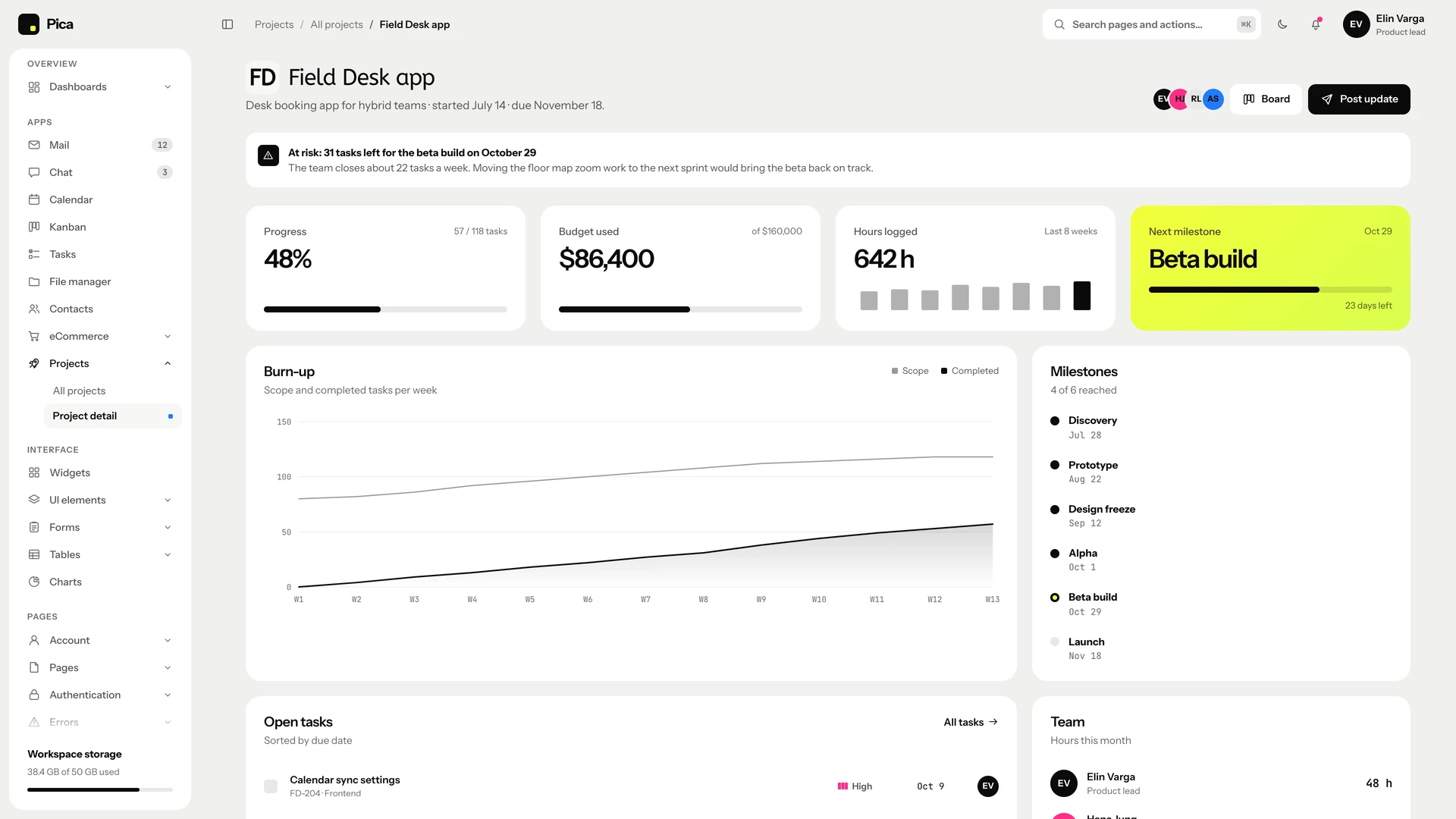The image size is (1456, 819).
Task: Expand the UI elements menu
Action: pyautogui.click(x=100, y=500)
